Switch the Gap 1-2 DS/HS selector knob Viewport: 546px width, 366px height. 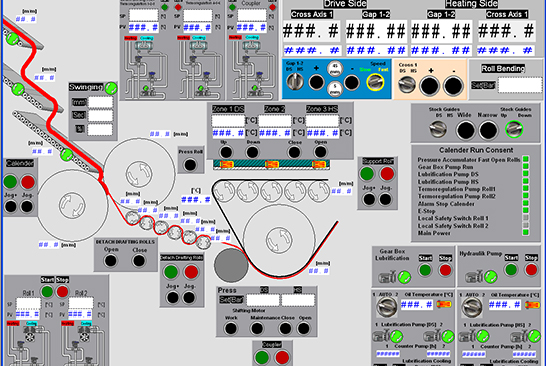[295, 82]
